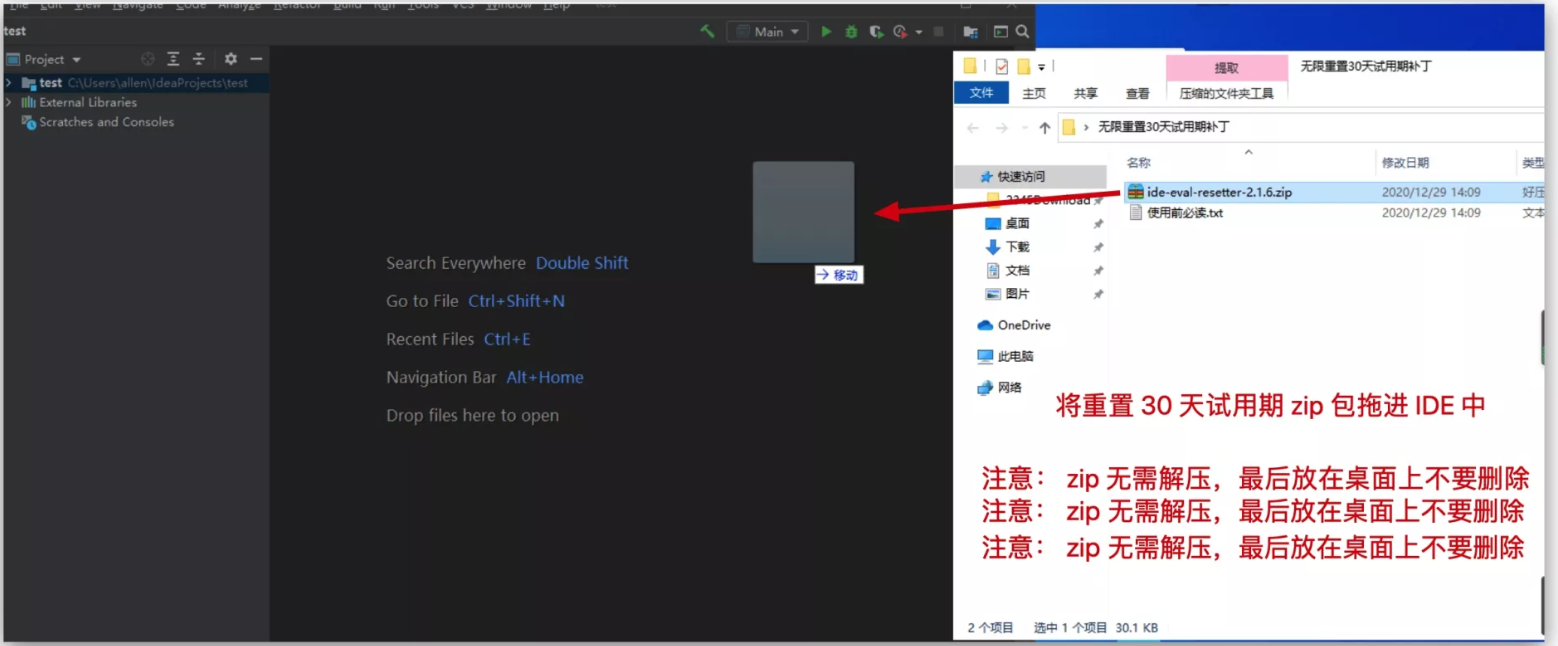Click the pin icon beside 下載
Image resolution: width=1558 pixels, height=646 pixels.
pos(1098,247)
